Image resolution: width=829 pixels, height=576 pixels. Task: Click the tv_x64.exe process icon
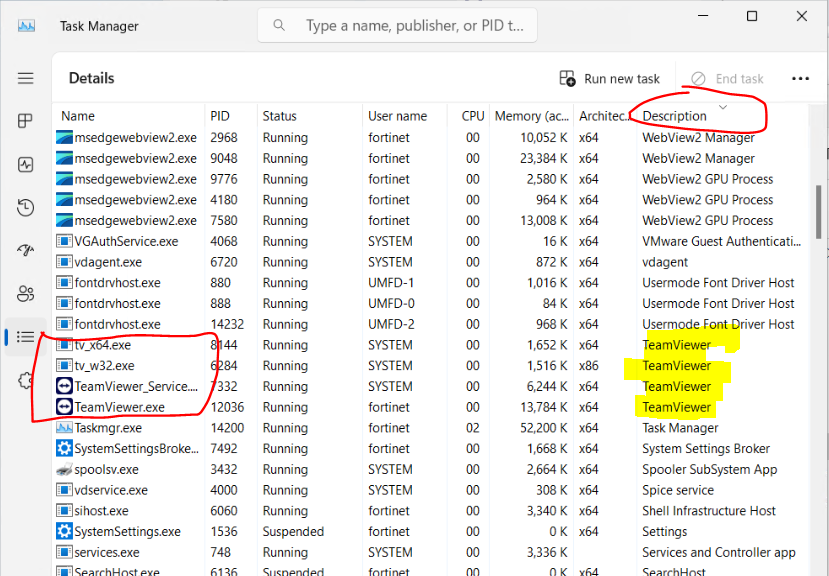[x=64, y=345]
